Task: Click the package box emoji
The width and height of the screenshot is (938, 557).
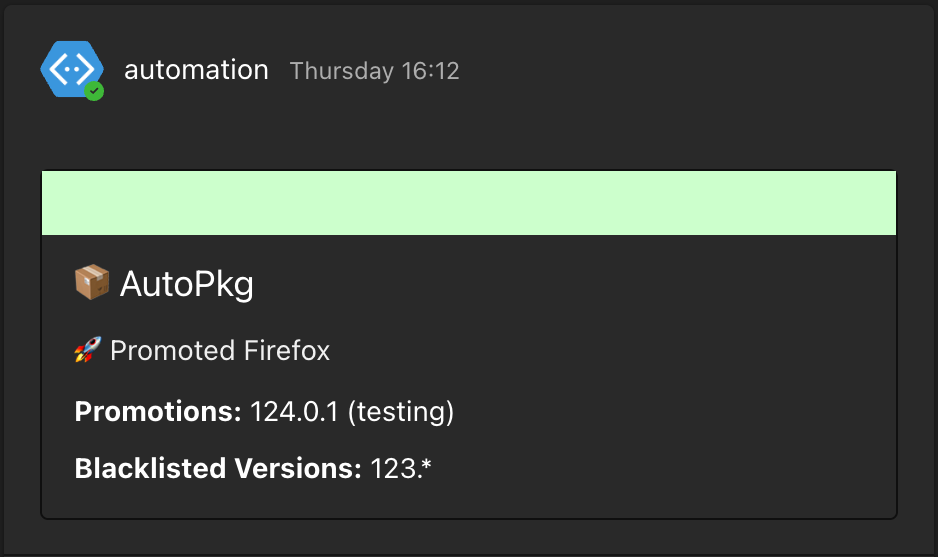Action: pos(92,283)
